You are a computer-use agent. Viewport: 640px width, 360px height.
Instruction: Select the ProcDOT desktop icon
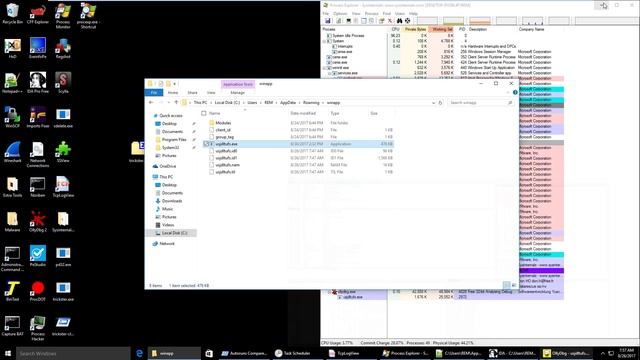(x=38, y=291)
